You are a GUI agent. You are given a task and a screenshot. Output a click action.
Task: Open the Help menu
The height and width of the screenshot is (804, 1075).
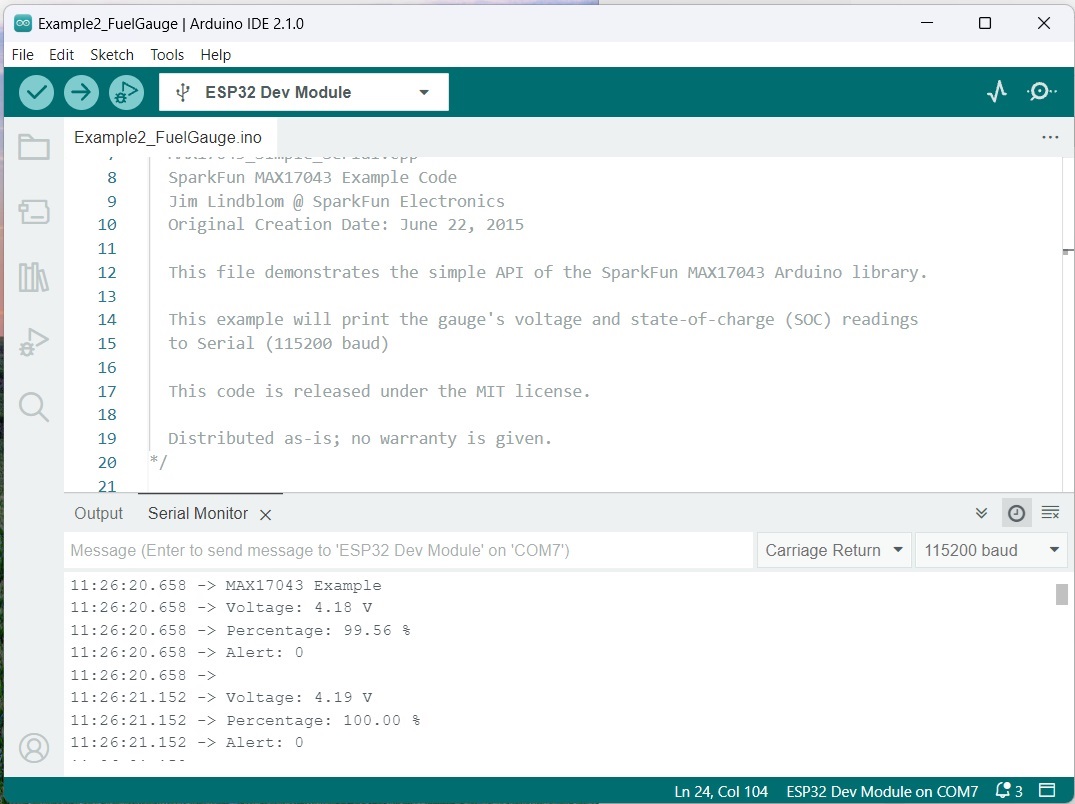215,55
